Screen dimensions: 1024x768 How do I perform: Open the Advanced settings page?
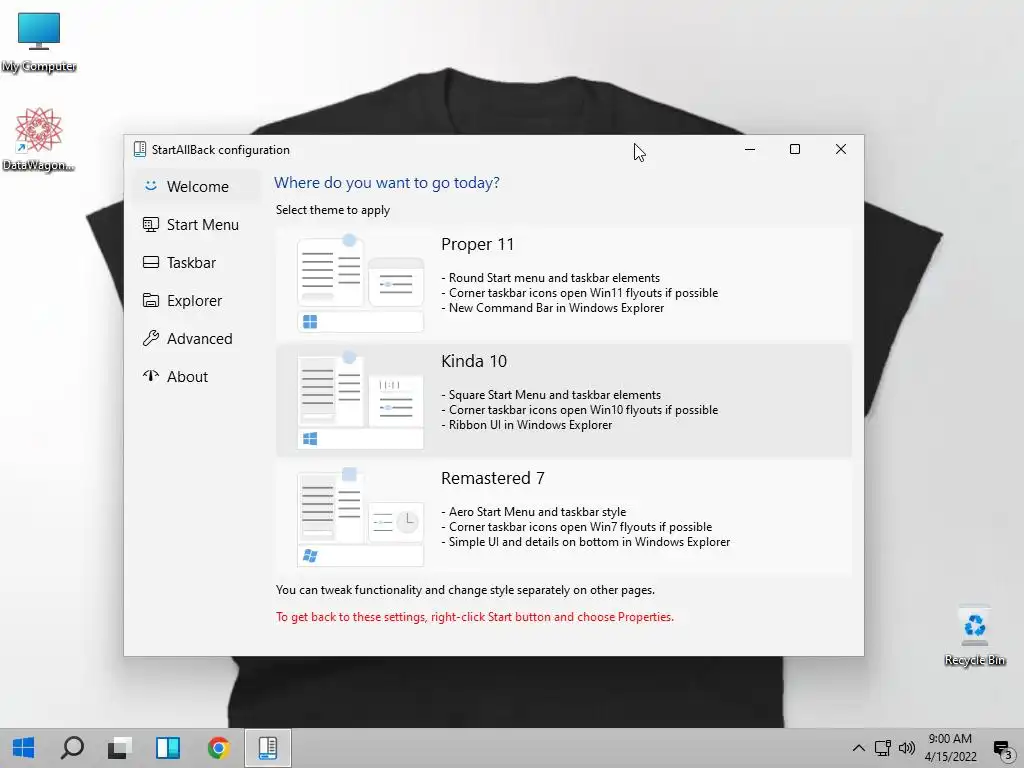197,338
